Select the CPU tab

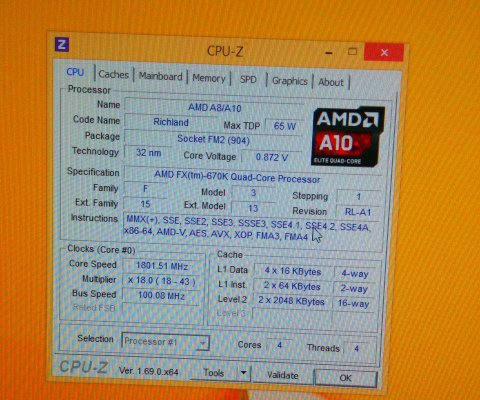75,72
